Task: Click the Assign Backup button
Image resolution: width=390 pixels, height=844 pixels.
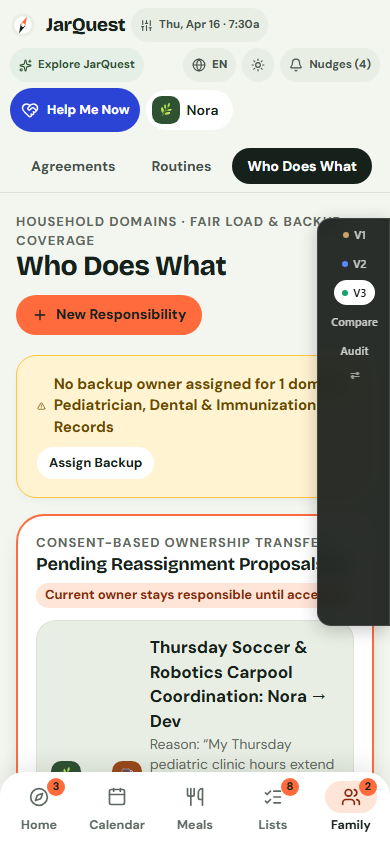Action: [x=95, y=463]
